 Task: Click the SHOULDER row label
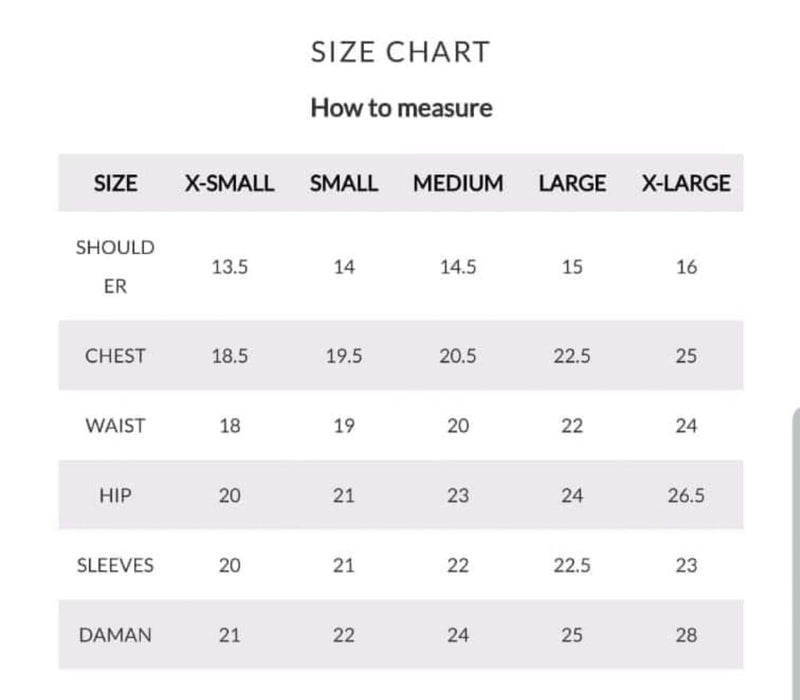115,266
